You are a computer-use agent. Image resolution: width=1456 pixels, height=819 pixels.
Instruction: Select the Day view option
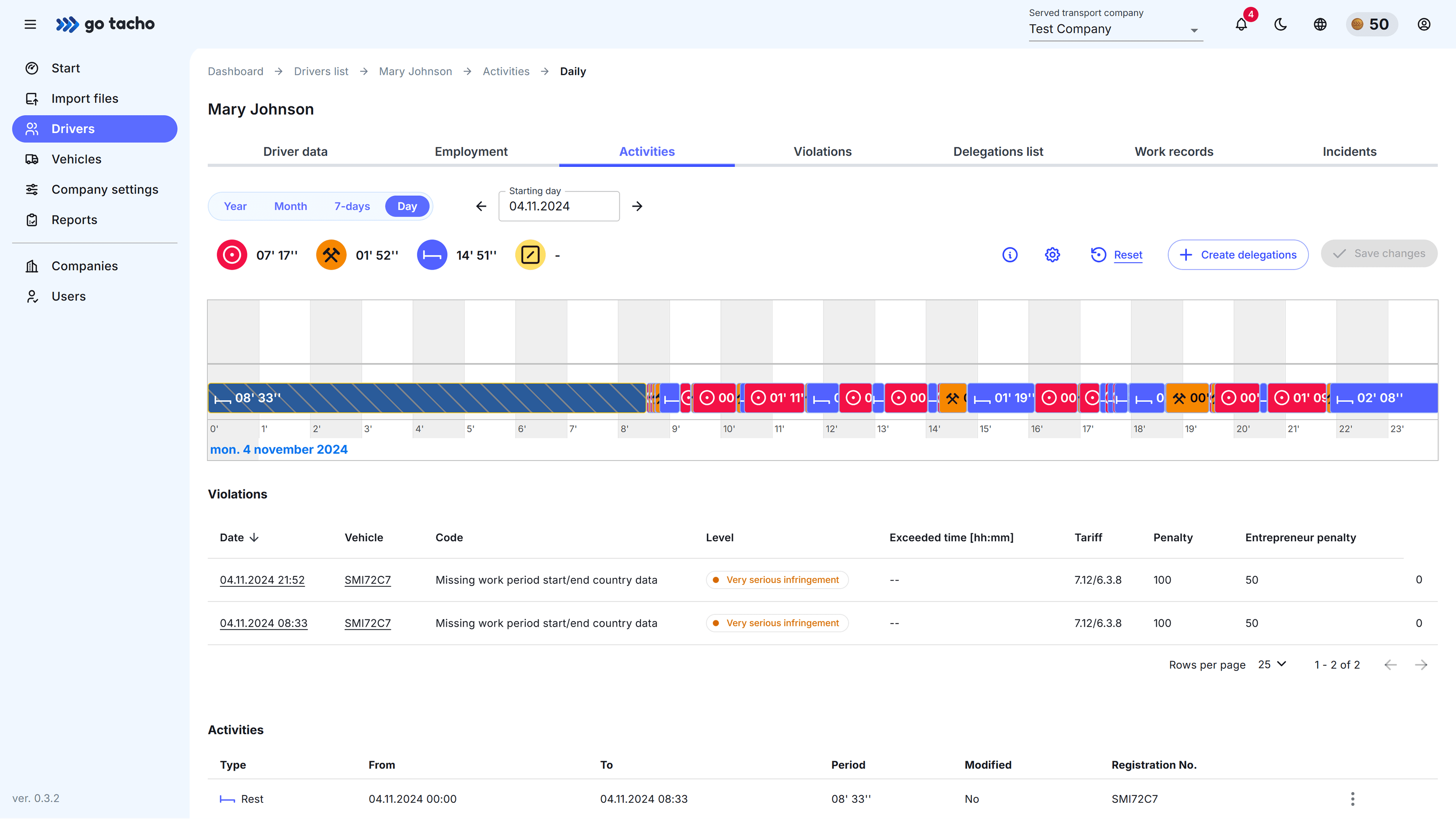coord(407,206)
